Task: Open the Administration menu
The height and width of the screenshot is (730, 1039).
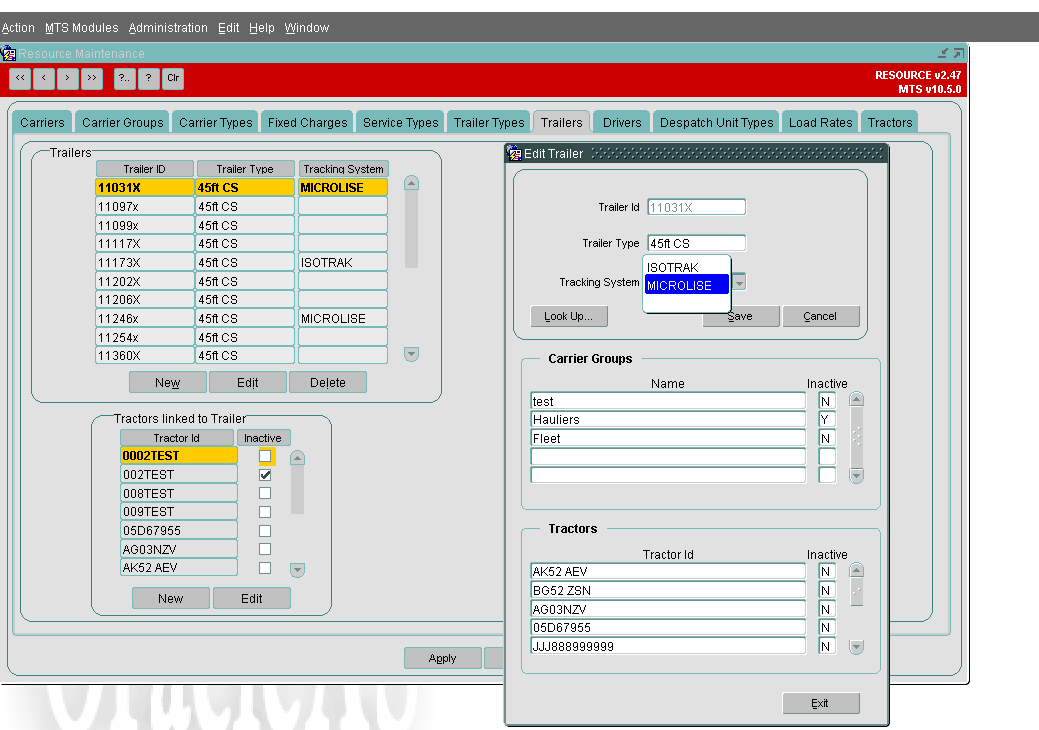Action: pyautogui.click(x=168, y=28)
